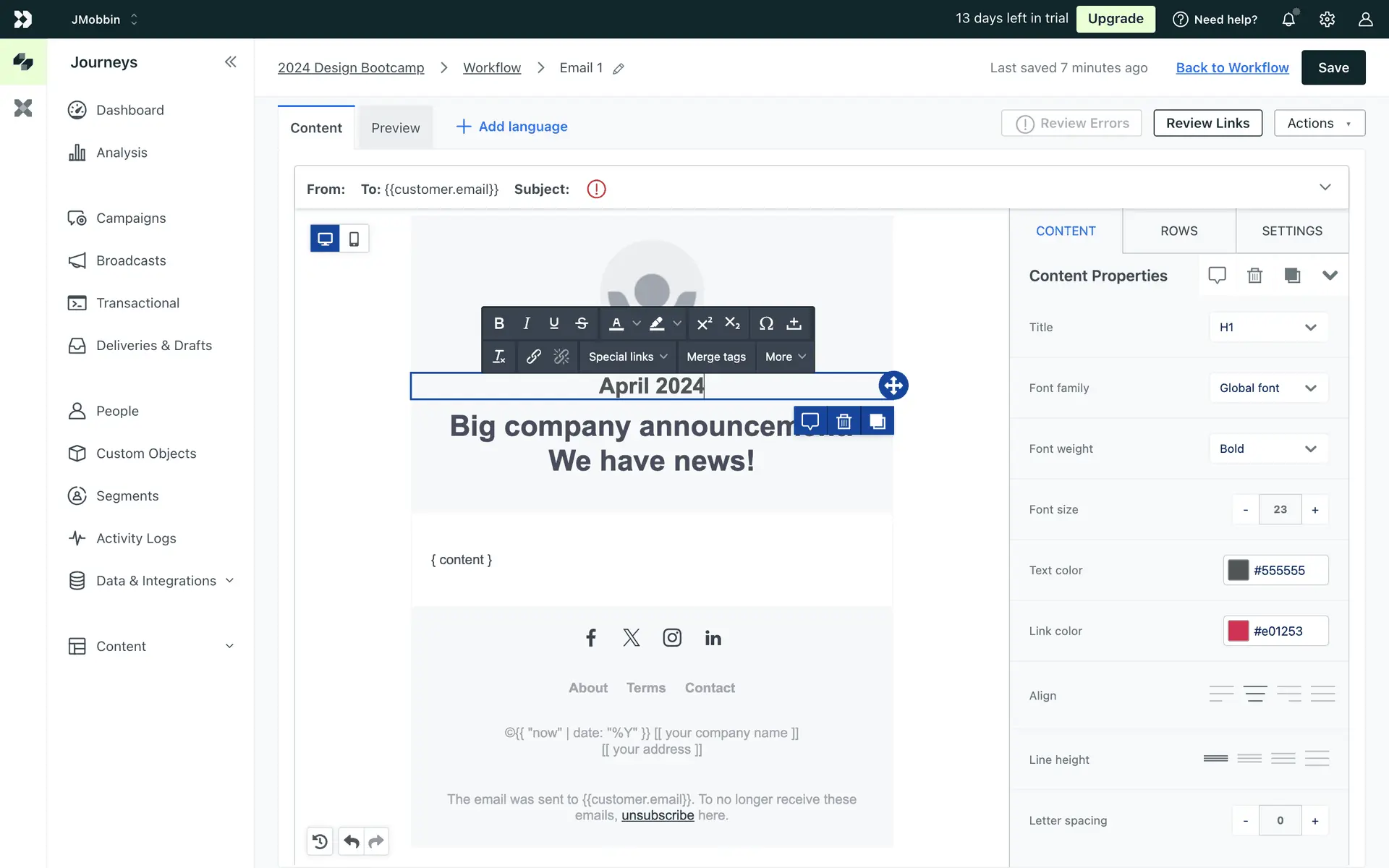Delete block using trash icon in Content Properties
Image resolution: width=1389 pixels, height=868 pixels.
click(x=1254, y=276)
